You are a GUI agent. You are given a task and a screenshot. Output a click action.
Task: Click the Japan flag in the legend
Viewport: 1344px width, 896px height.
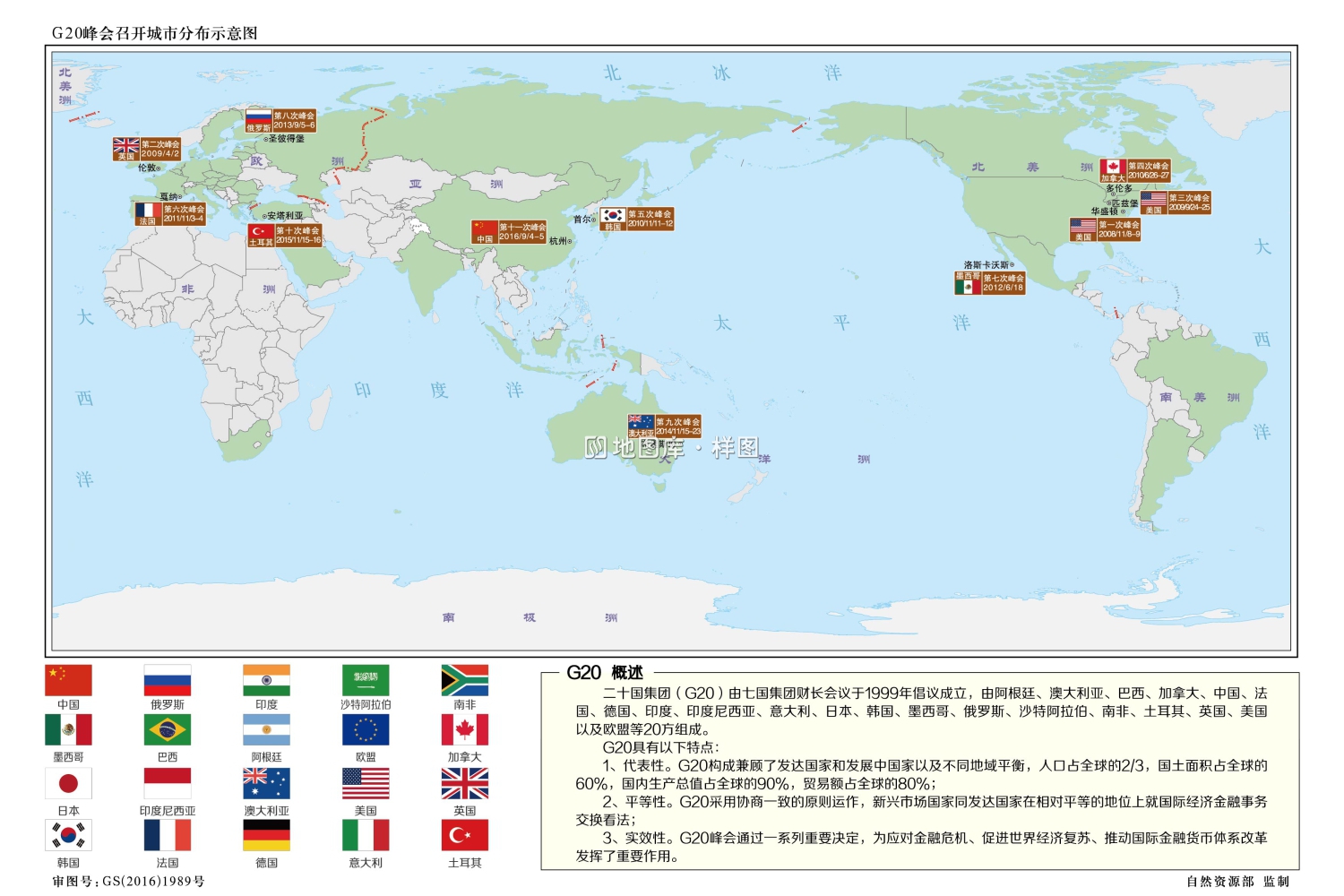point(70,785)
